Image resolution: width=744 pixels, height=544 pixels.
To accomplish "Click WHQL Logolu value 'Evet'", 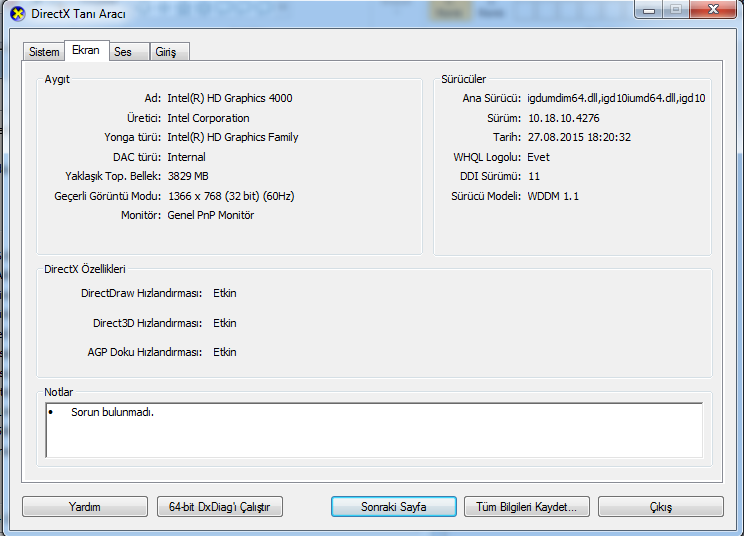I will pyautogui.click(x=539, y=157).
